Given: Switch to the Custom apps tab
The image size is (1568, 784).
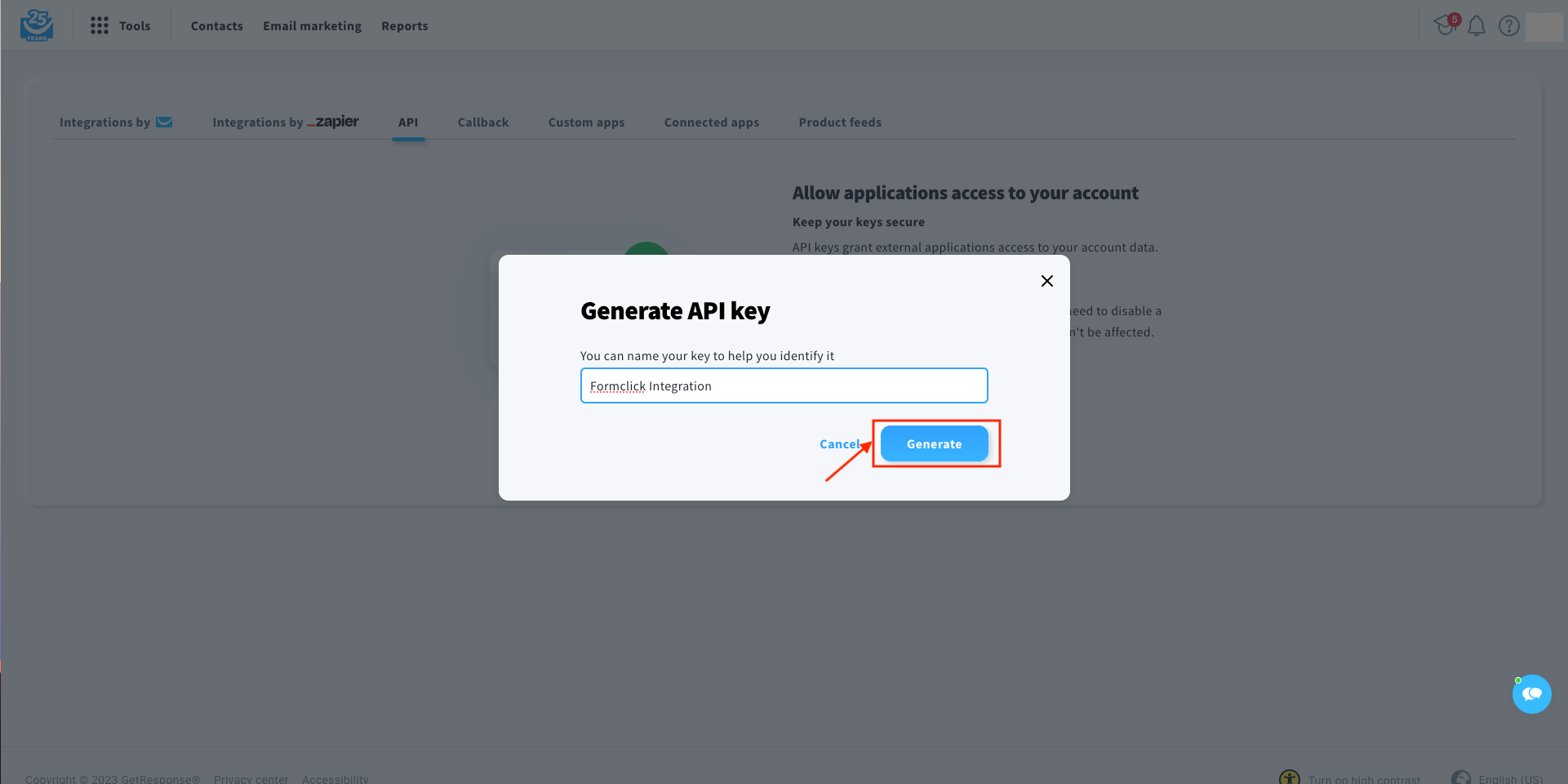Looking at the screenshot, I should (586, 122).
